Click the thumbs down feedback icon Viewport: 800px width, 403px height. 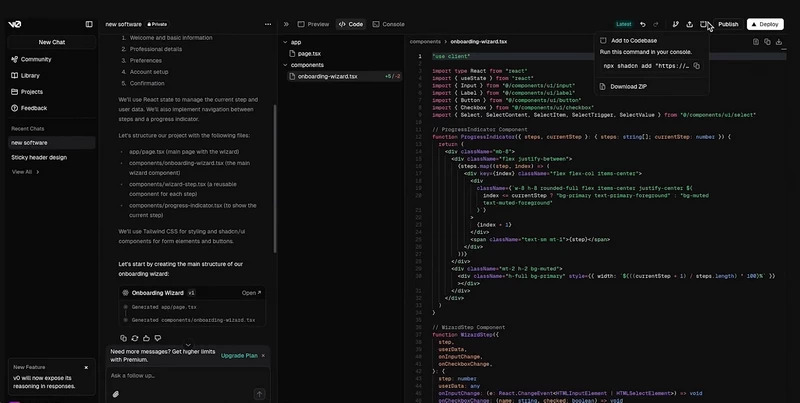(x=158, y=338)
